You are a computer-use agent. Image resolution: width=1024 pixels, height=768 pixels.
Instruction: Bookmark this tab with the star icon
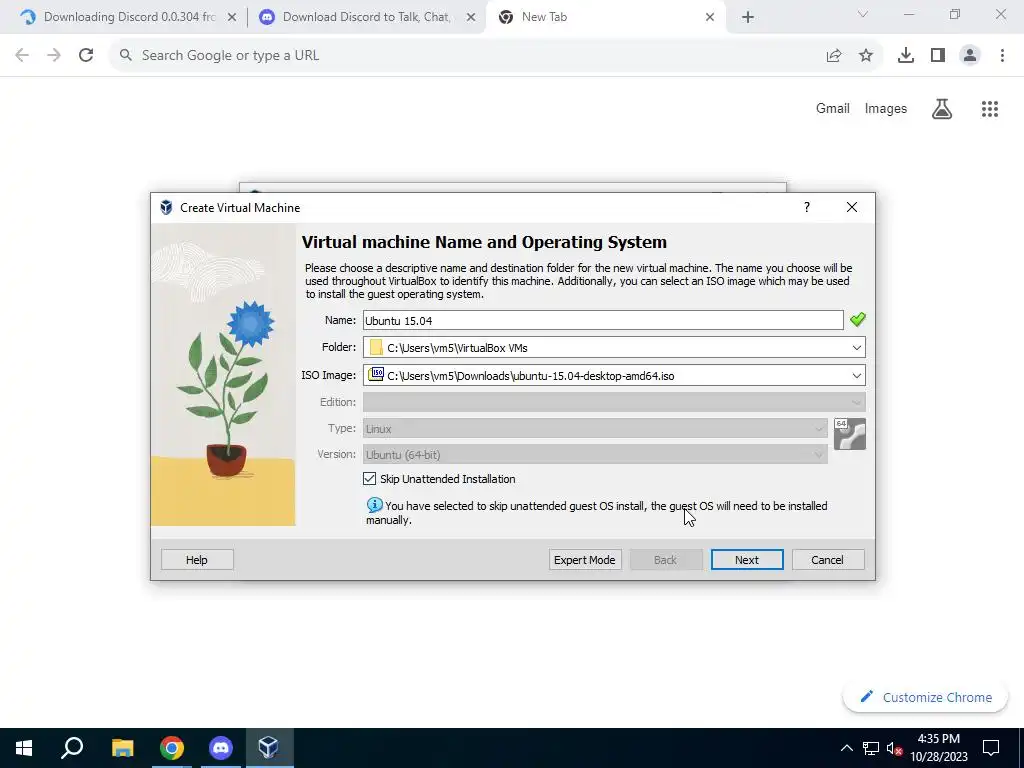[x=865, y=56]
